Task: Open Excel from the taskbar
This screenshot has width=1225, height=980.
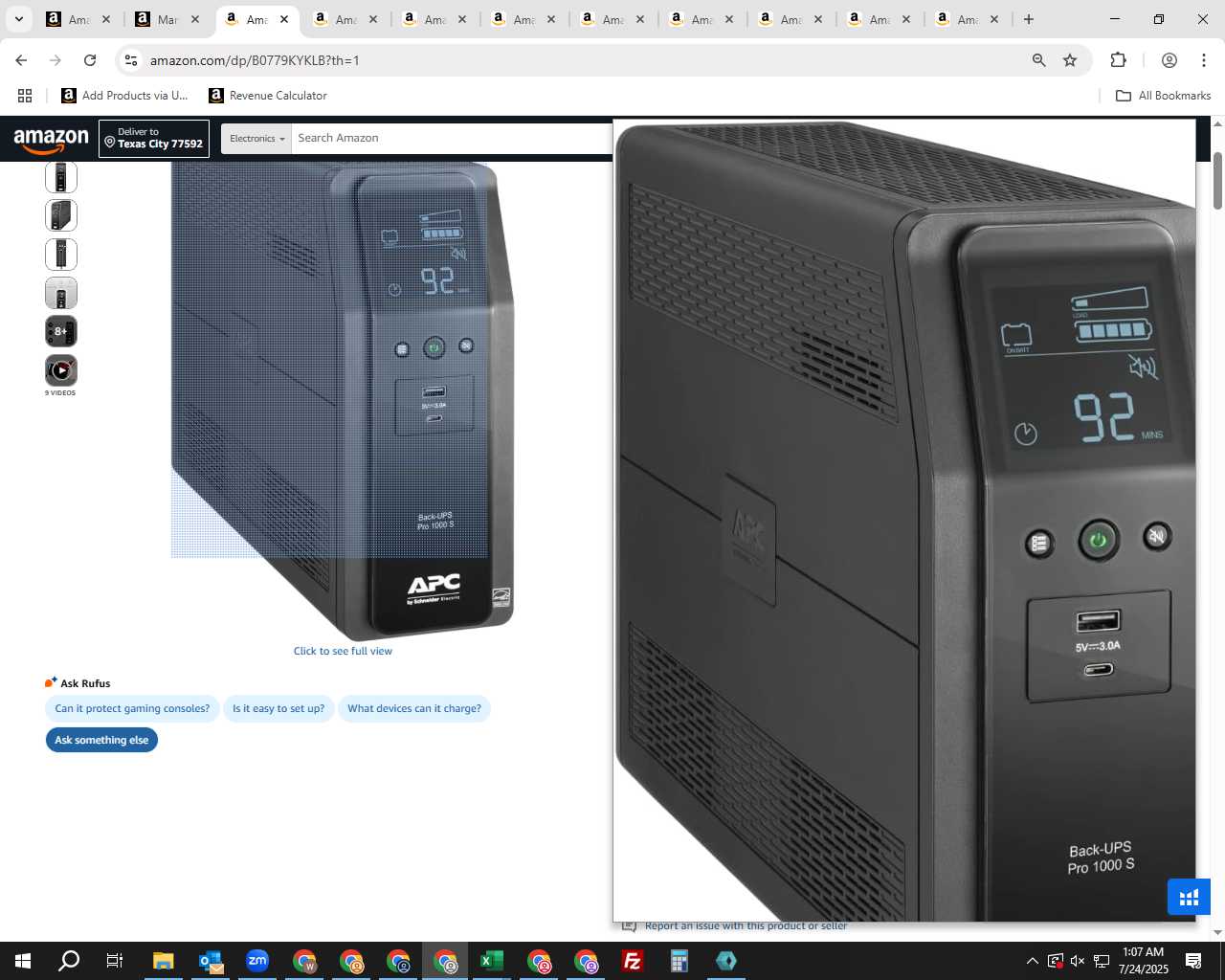Action: click(492, 961)
